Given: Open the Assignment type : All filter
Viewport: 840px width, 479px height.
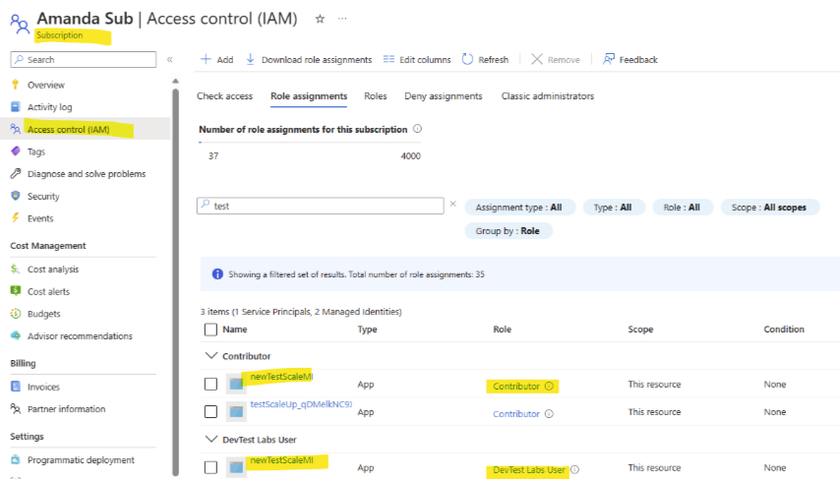Looking at the screenshot, I should tap(520, 207).
